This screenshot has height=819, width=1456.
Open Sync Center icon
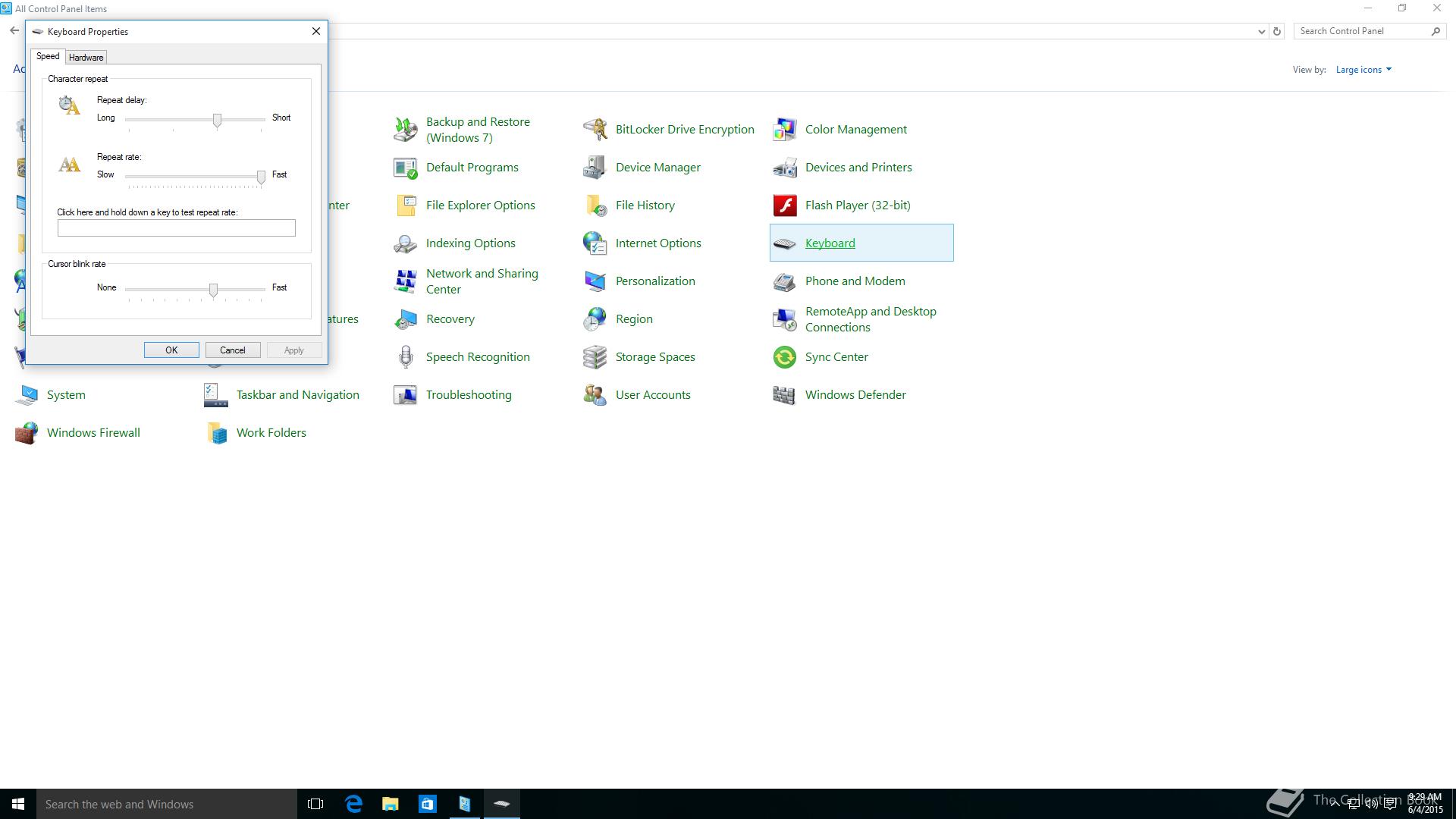(x=784, y=357)
